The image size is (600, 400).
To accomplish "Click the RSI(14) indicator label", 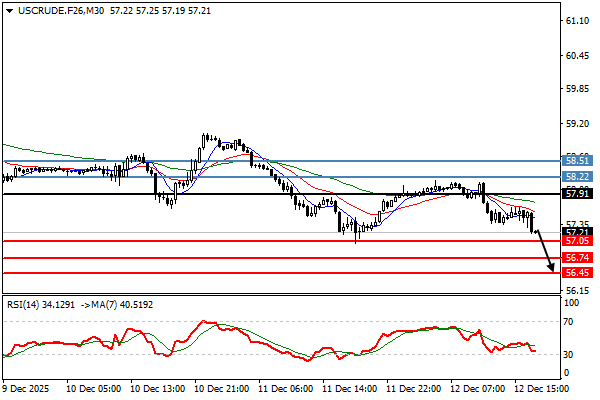I will point(26,305).
